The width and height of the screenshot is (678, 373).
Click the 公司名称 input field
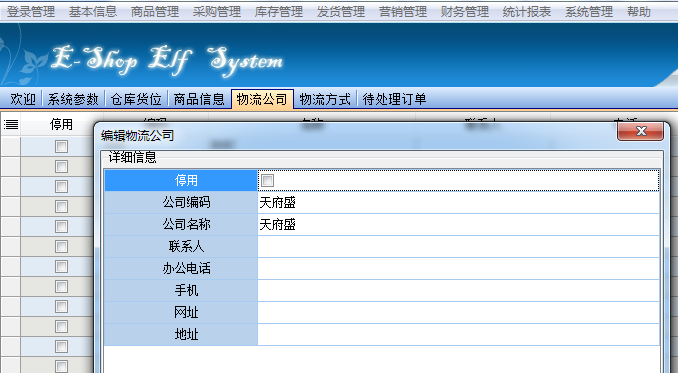458,224
